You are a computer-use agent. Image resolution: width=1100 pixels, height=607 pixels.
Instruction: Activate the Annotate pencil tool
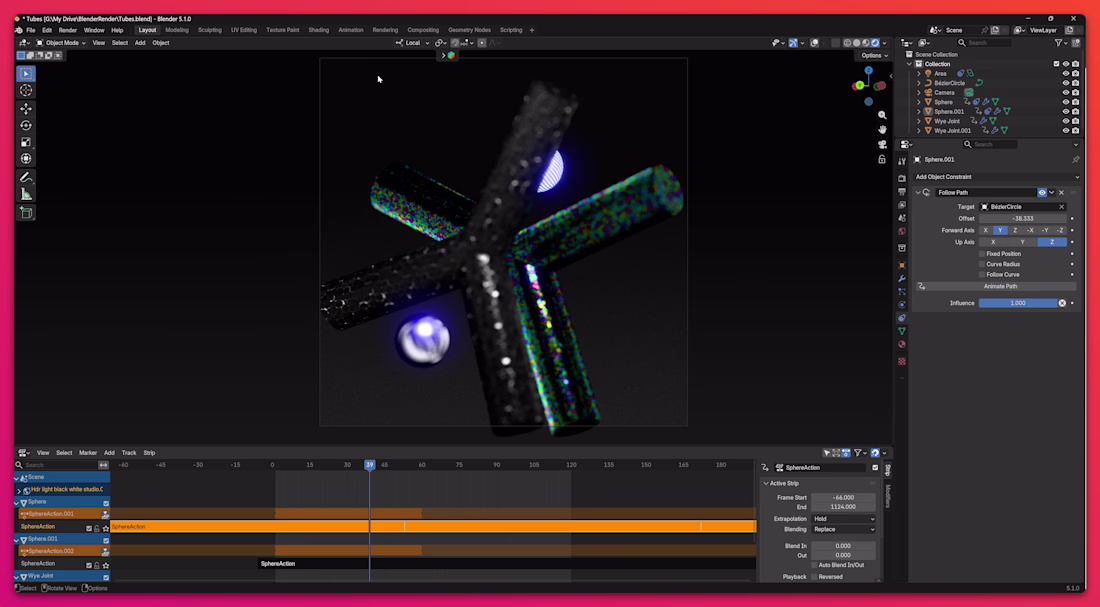[26, 177]
